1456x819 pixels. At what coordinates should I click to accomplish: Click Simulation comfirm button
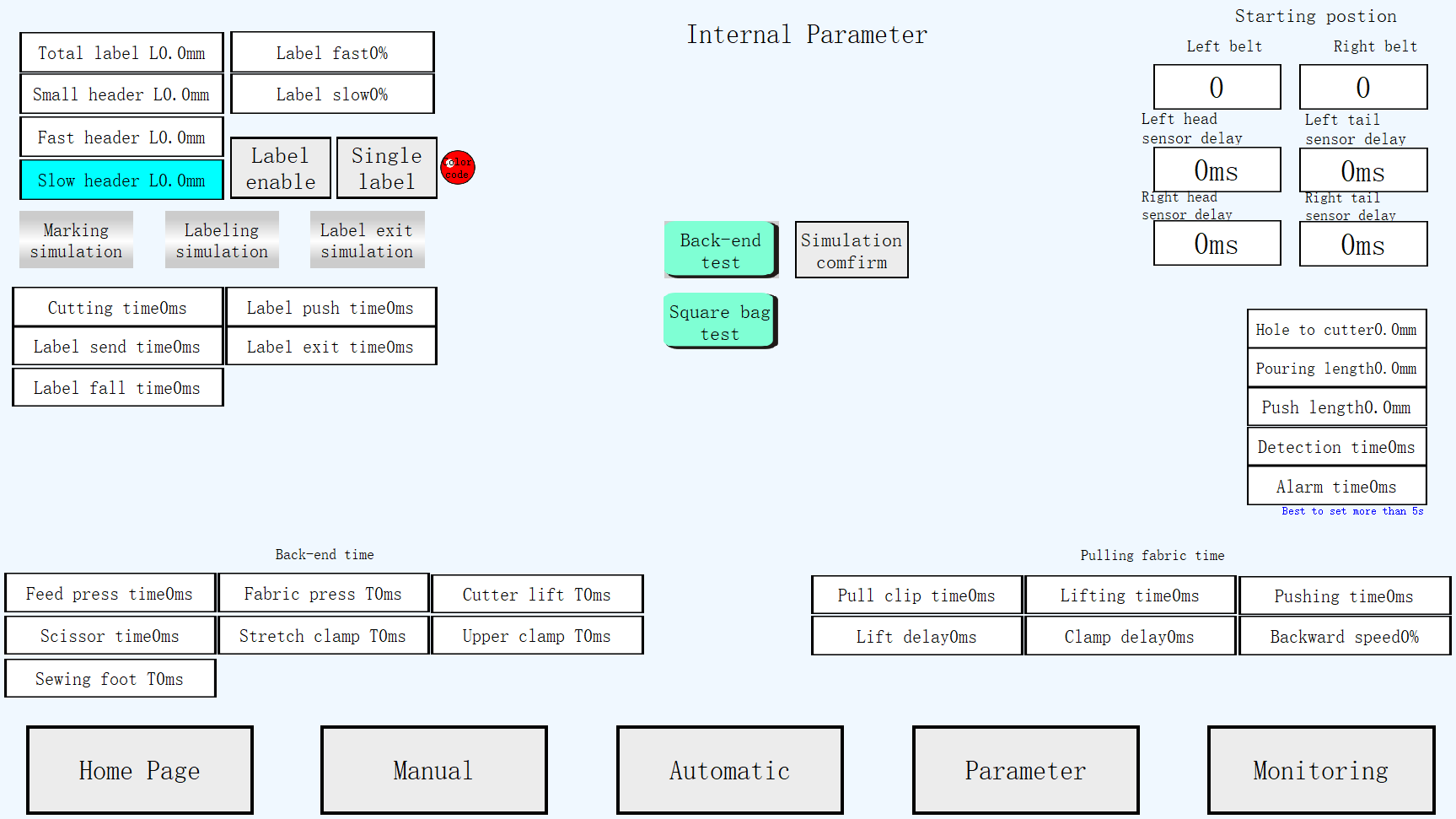point(852,250)
